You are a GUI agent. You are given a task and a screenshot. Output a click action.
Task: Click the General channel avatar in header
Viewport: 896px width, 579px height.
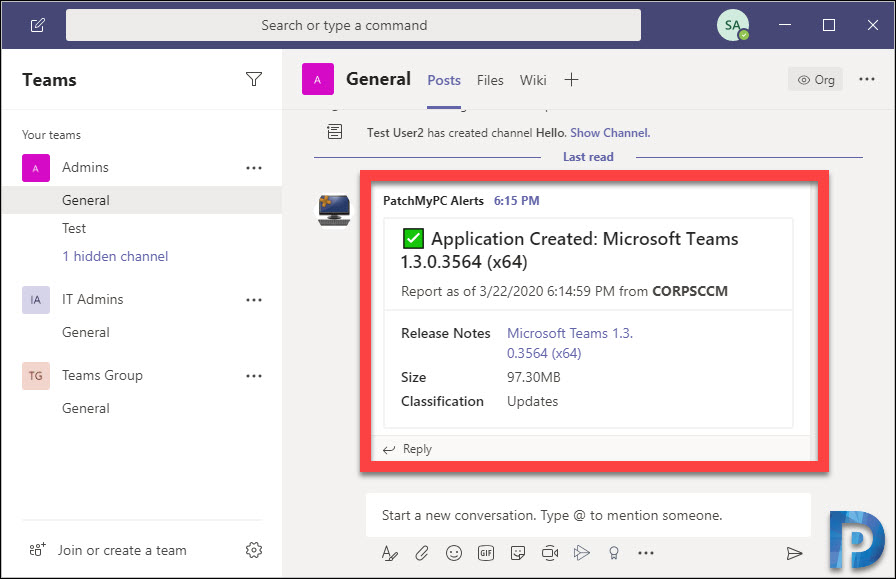point(318,79)
